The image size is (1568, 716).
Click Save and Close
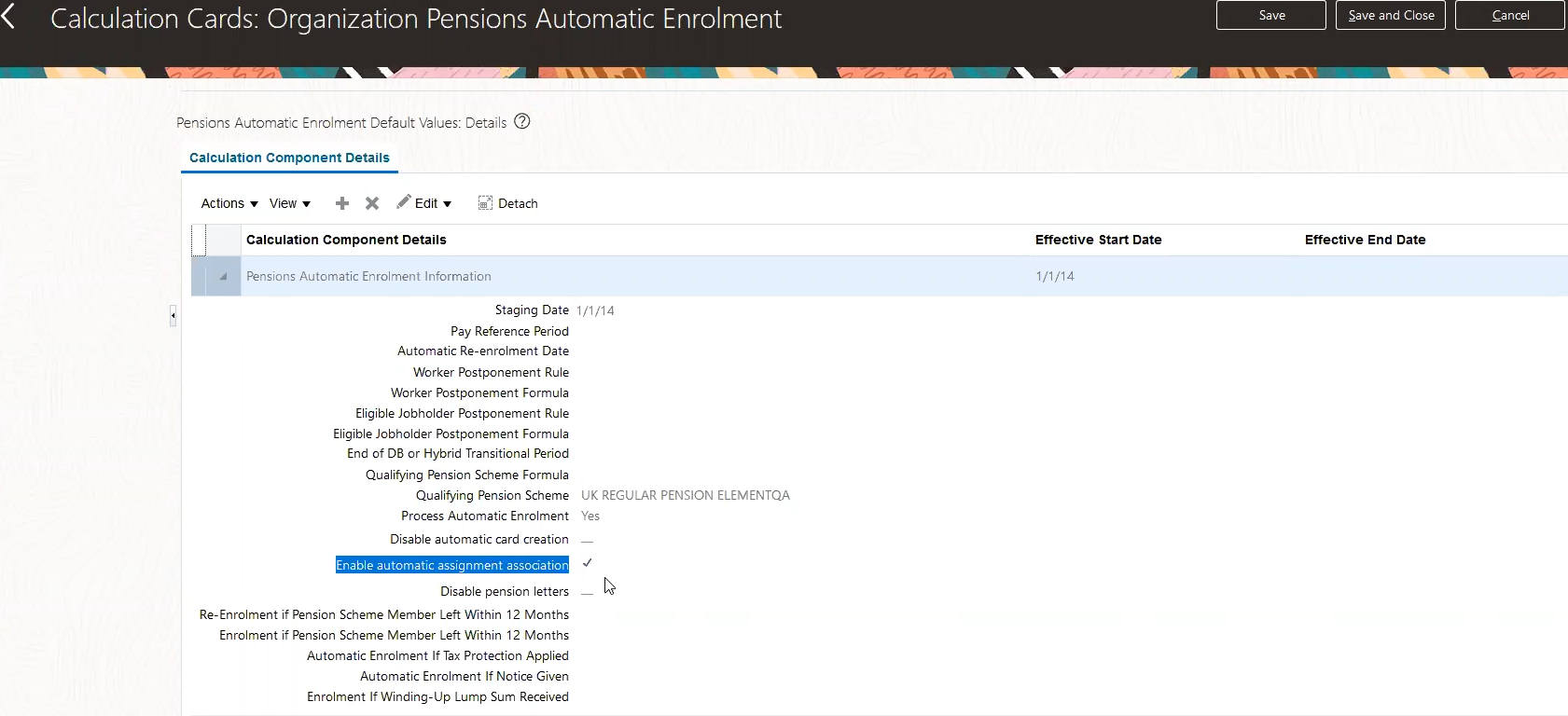point(1390,16)
